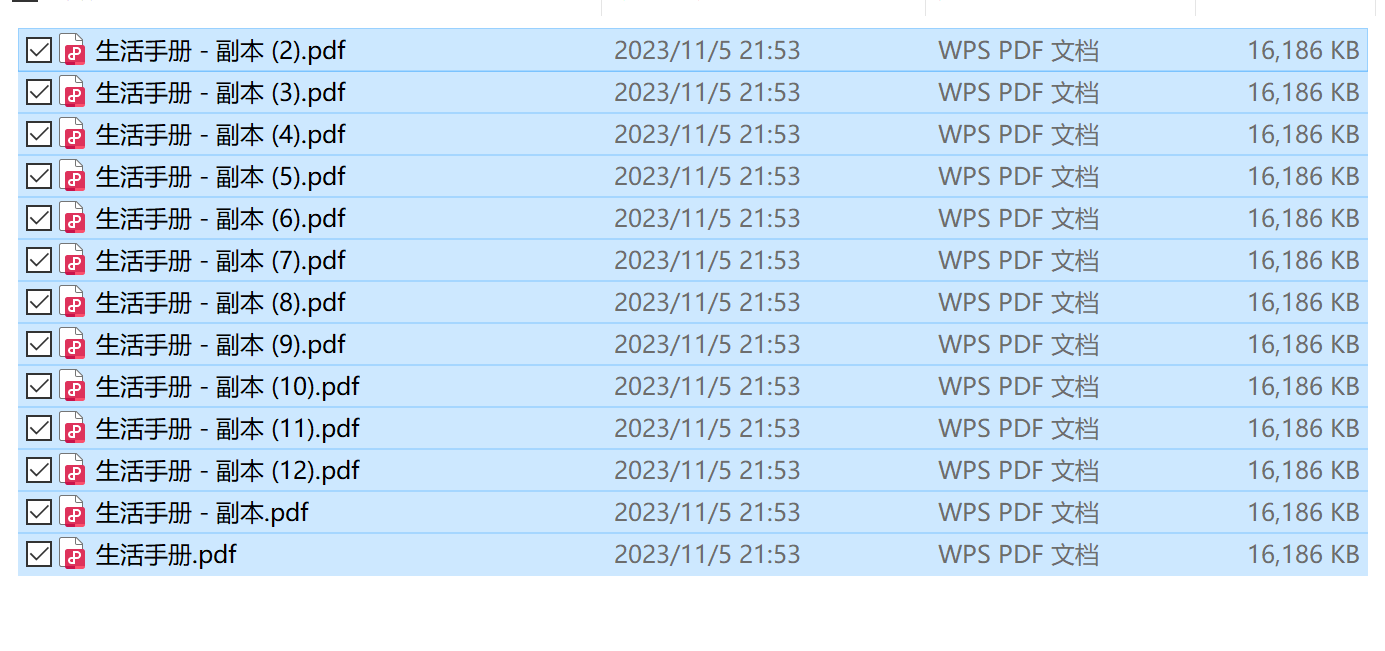
Task: Select file name 生活手册 - 副本 (9).pdf
Action: point(220,344)
